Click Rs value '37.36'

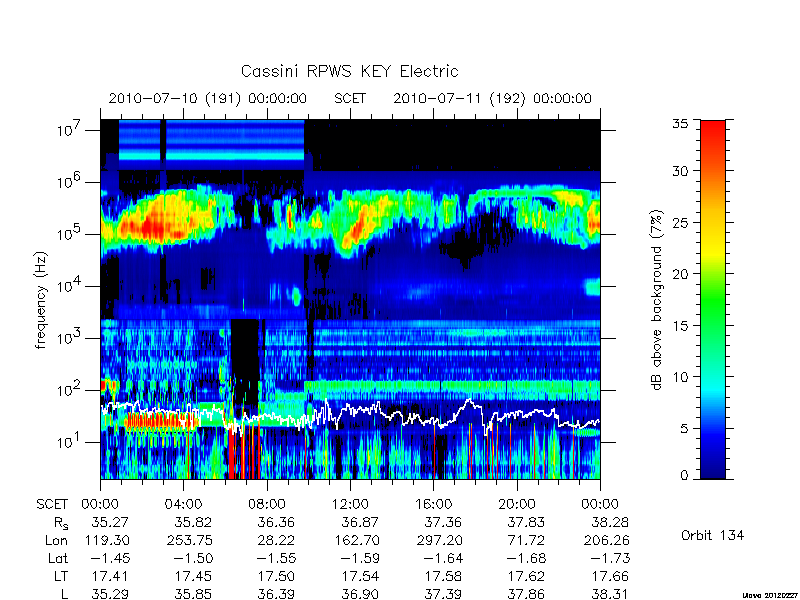(443, 522)
